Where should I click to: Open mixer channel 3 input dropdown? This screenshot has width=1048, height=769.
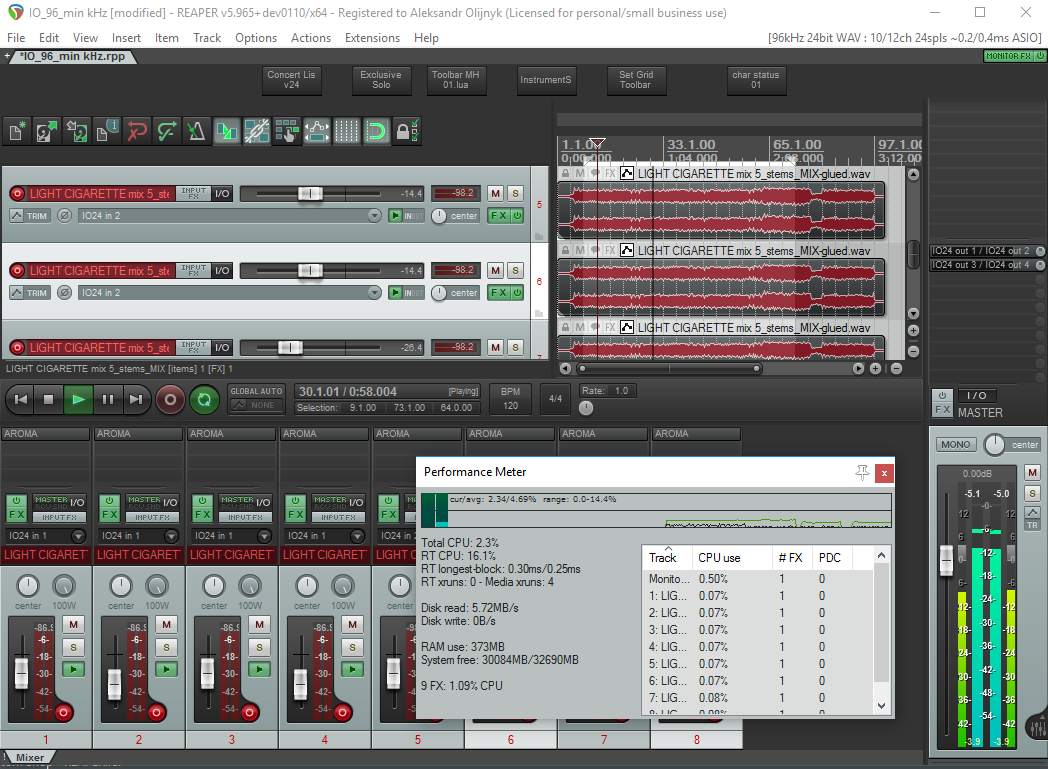[x=232, y=535]
